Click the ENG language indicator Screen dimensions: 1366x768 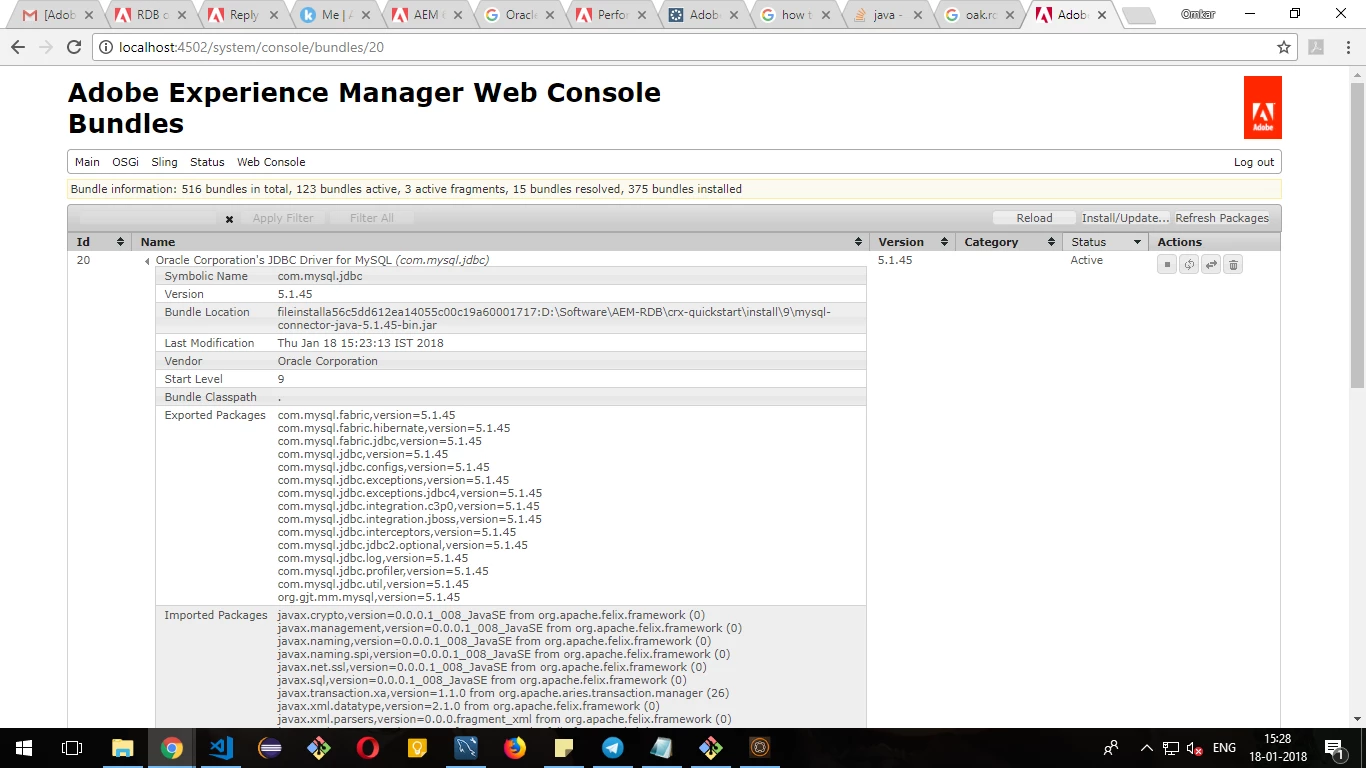1224,748
